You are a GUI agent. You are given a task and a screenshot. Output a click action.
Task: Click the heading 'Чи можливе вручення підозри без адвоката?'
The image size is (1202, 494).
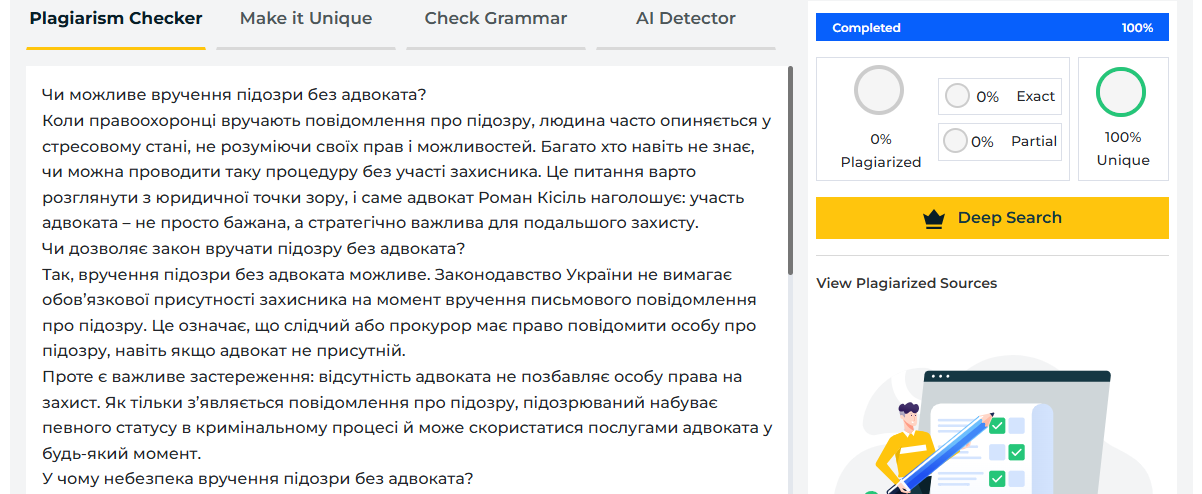234,95
